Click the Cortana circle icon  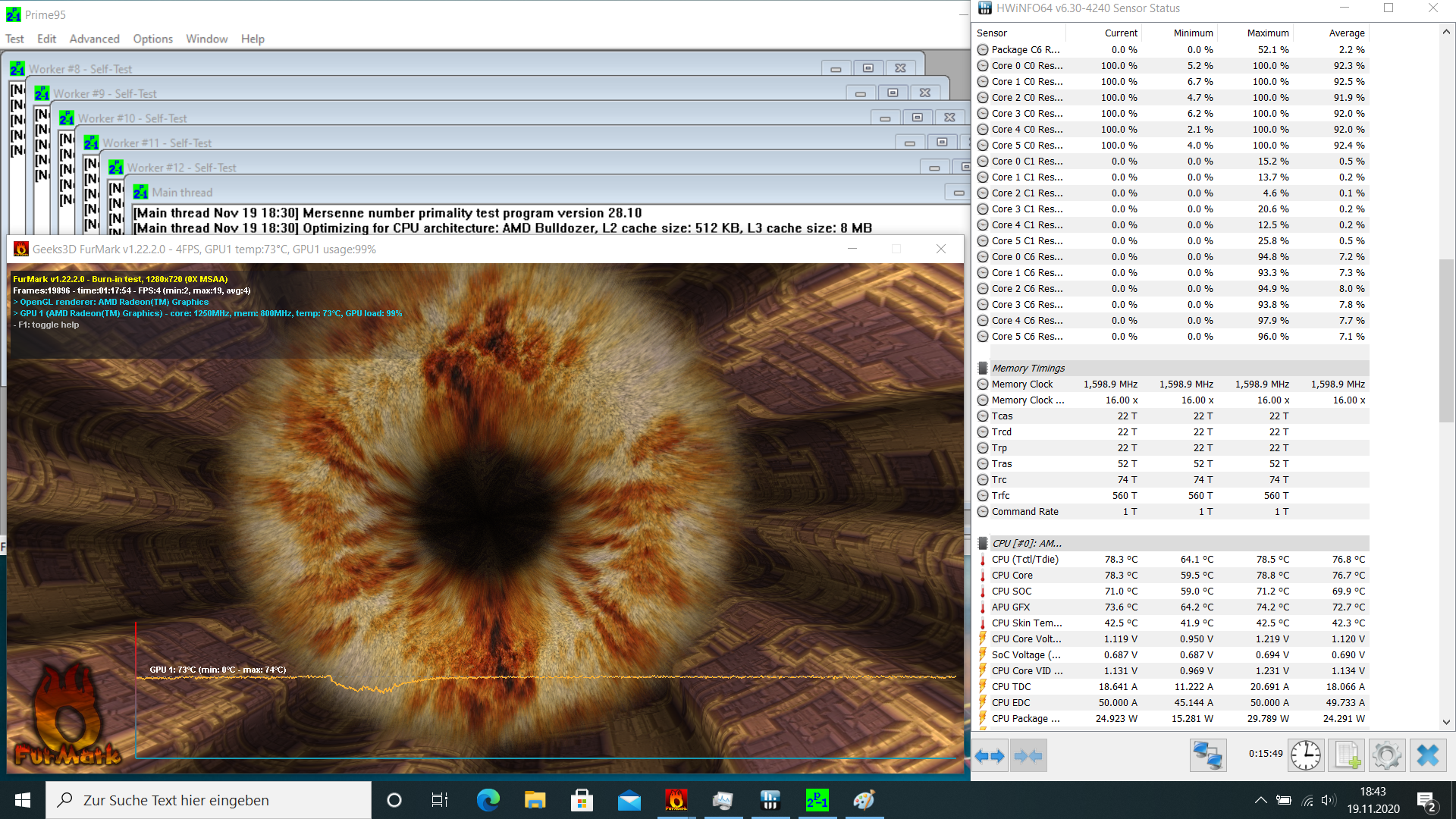tap(394, 800)
